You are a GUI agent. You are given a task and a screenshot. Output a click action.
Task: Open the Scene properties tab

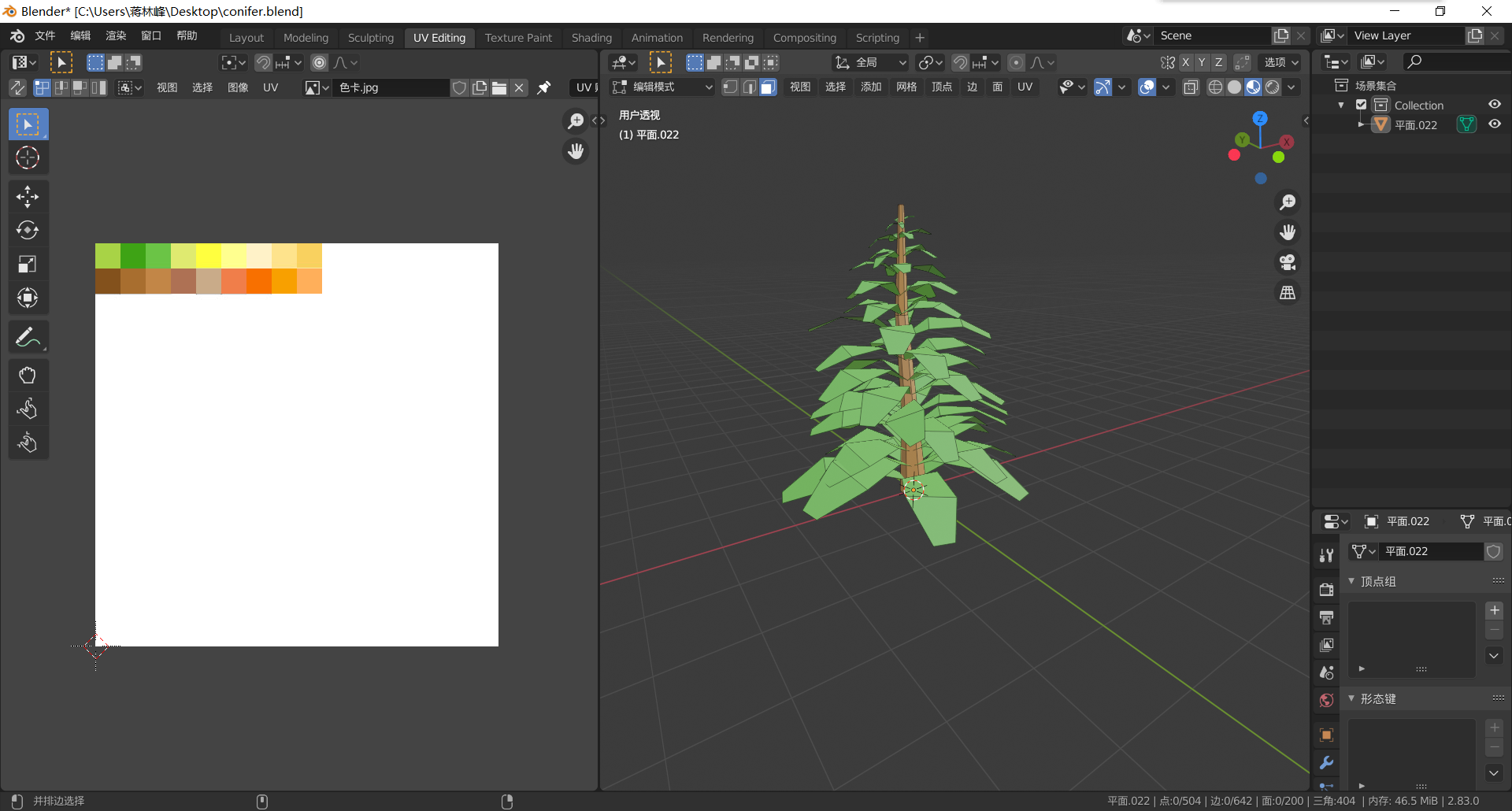[x=1327, y=672]
